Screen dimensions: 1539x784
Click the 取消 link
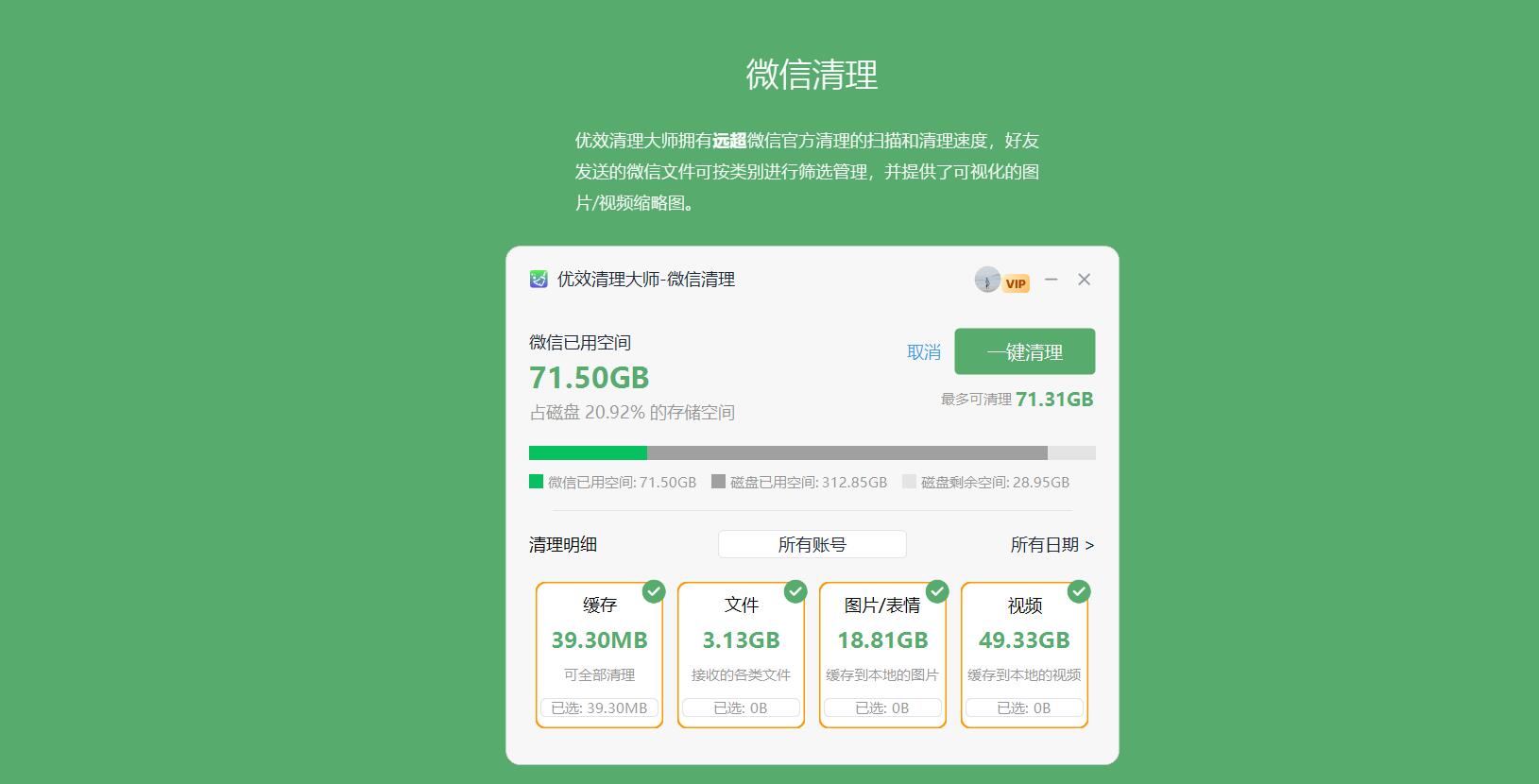(924, 352)
